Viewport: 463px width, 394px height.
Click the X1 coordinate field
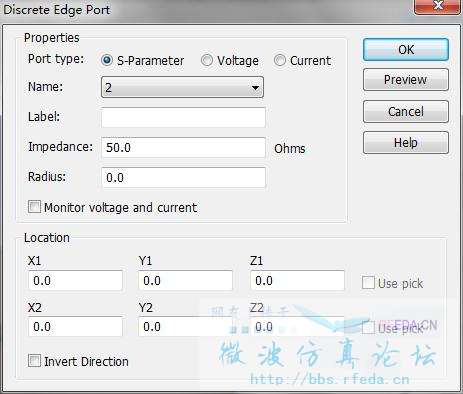click(75, 281)
